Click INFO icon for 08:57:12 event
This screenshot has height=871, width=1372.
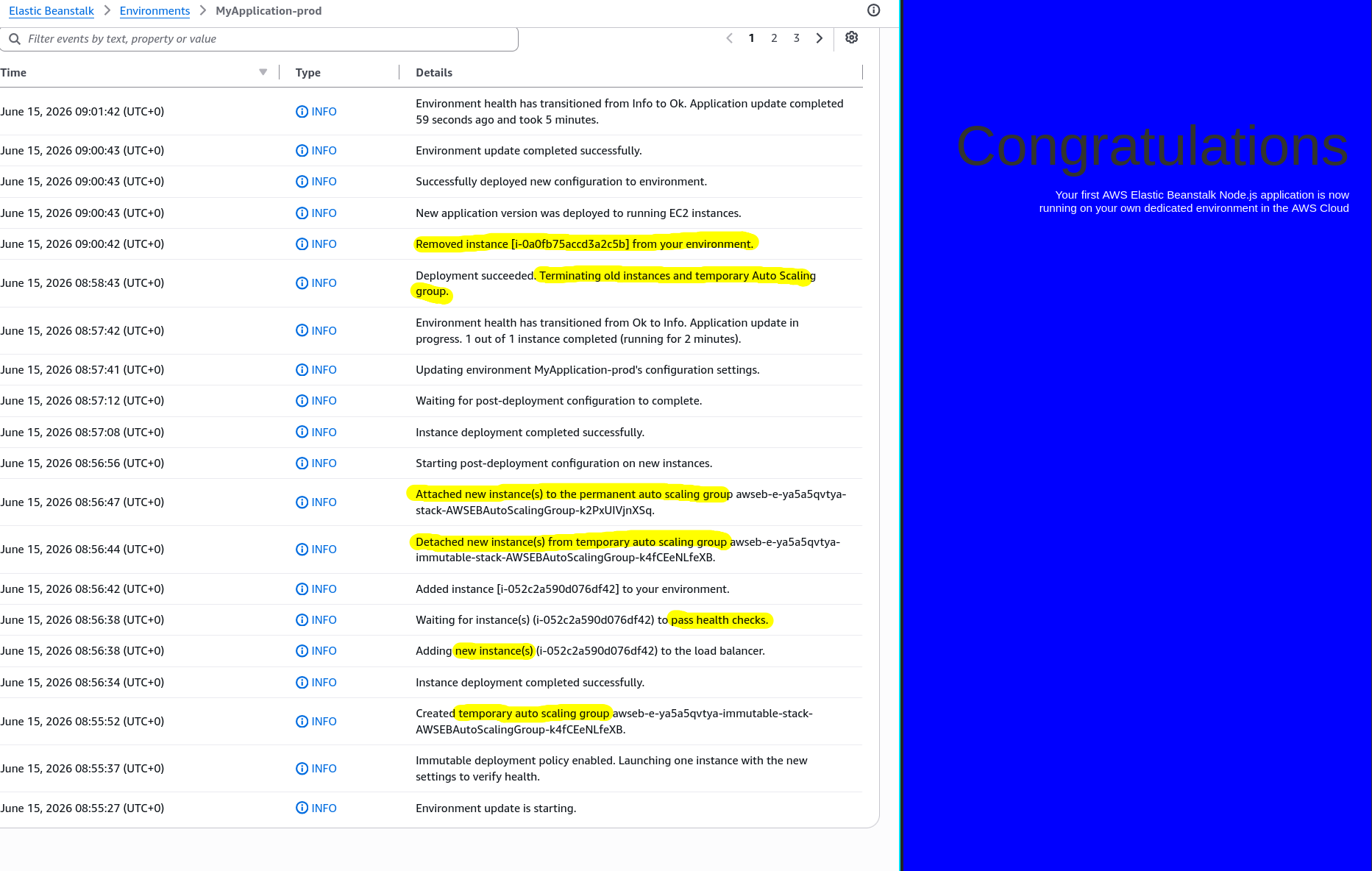coord(302,401)
